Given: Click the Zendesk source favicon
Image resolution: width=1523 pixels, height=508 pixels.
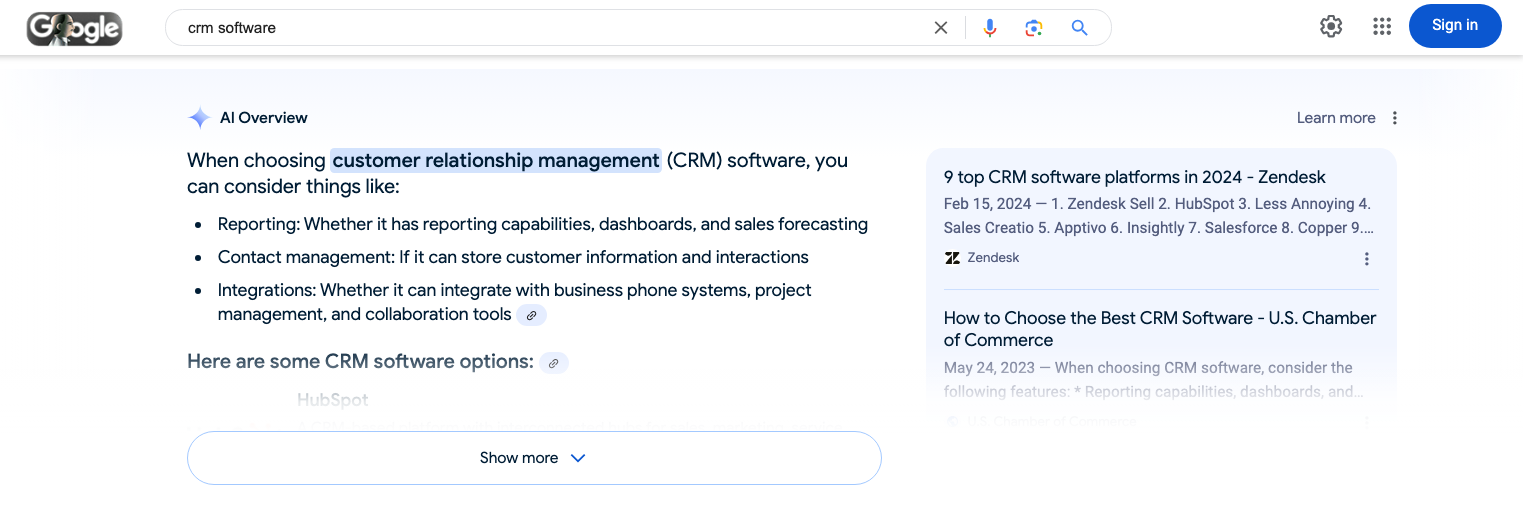Looking at the screenshot, I should tap(952, 258).
